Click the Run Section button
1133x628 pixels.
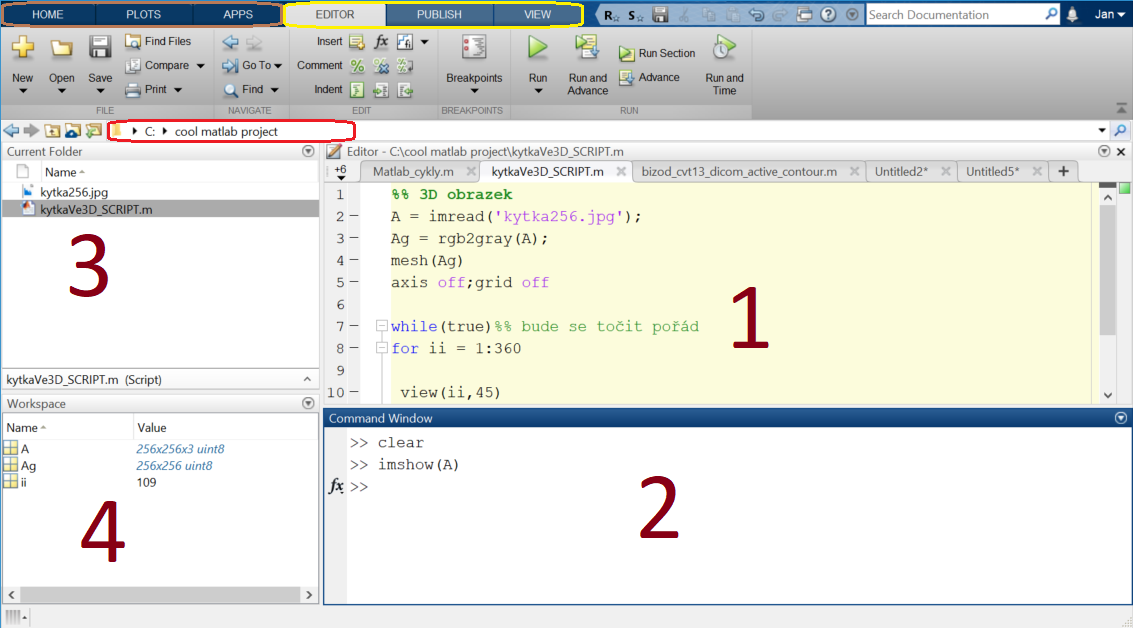pyautogui.click(x=657, y=54)
